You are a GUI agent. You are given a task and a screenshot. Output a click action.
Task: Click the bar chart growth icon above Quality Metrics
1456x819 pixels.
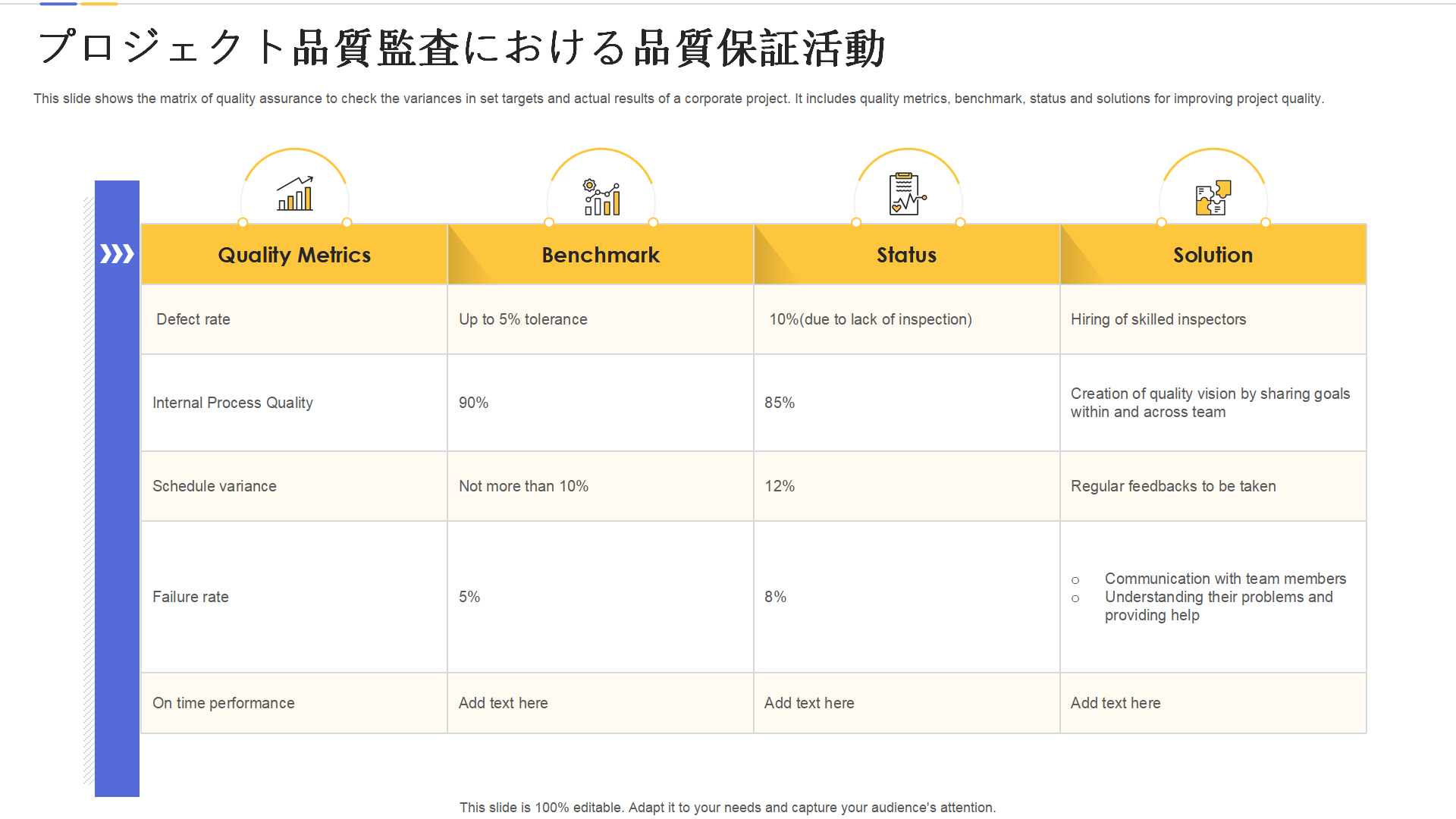click(x=295, y=194)
